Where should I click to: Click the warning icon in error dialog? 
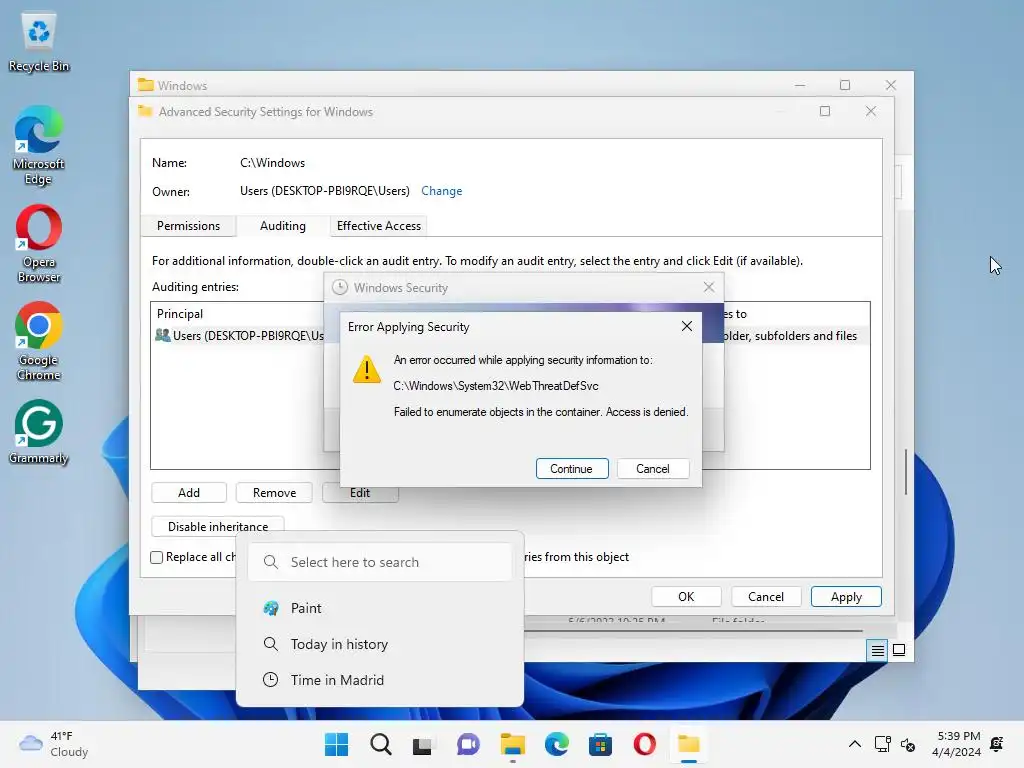point(366,370)
